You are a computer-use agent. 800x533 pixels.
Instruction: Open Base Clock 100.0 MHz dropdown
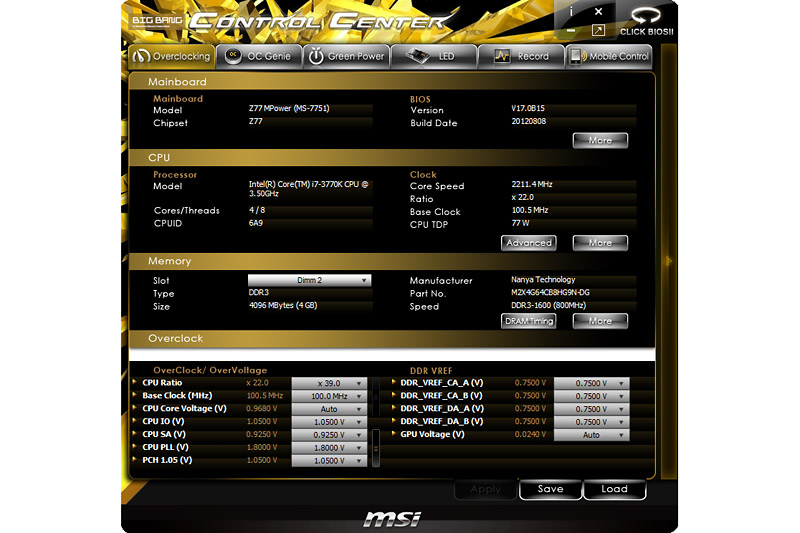[x=329, y=396]
